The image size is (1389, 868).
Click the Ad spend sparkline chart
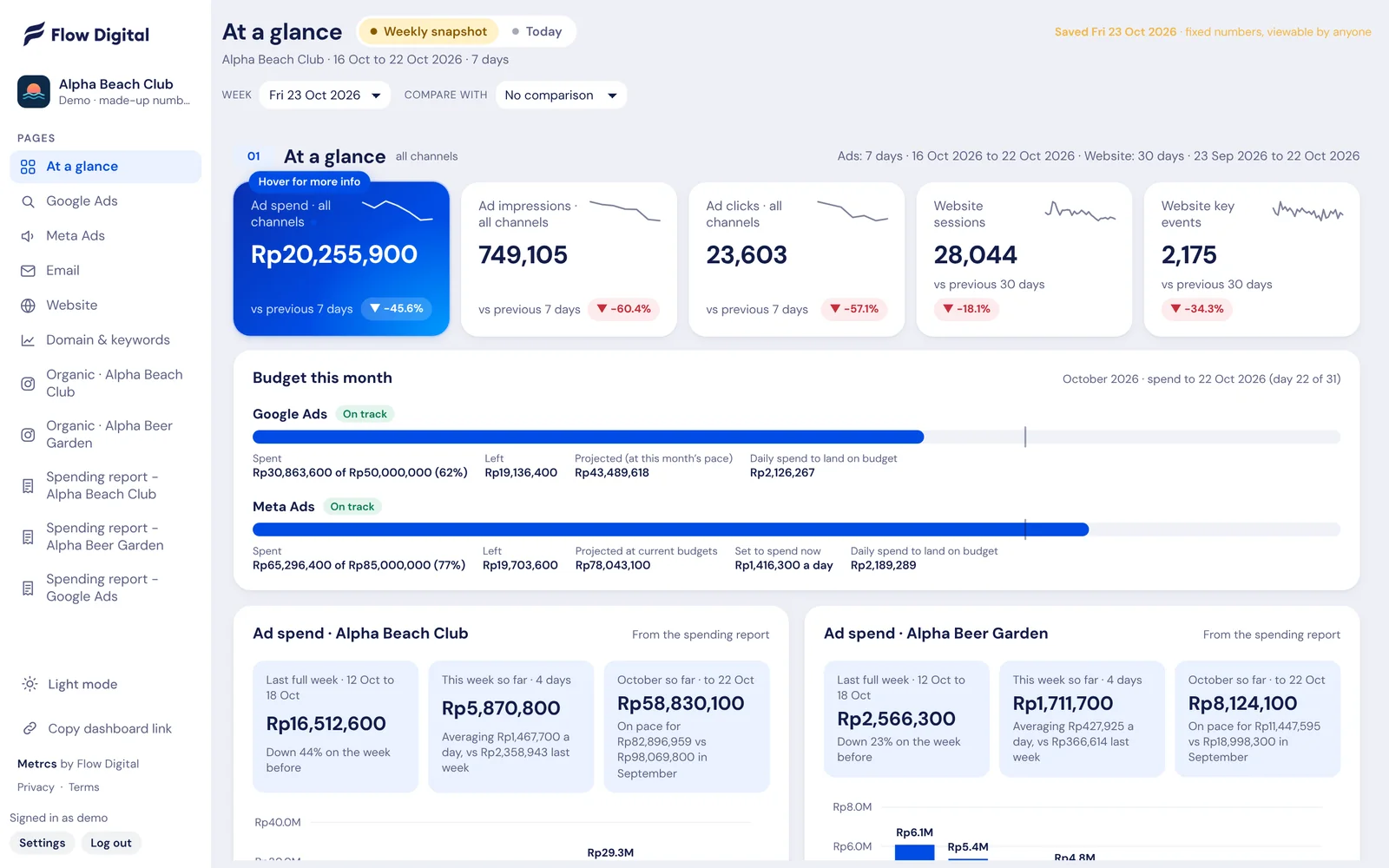(397, 210)
